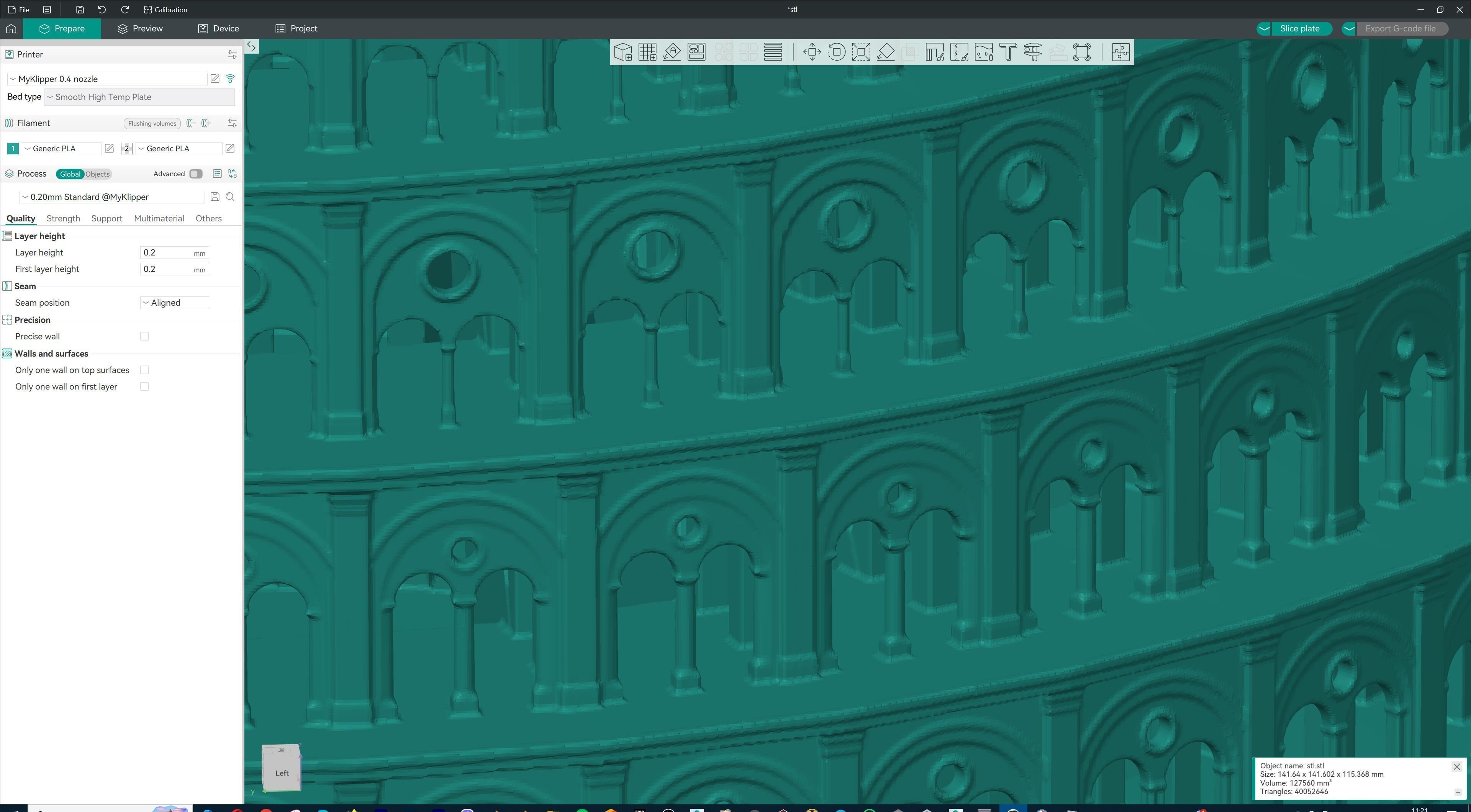Click the Add plate grid icon
The height and width of the screenshot is (812, 1471).
[x=647, y=52]
